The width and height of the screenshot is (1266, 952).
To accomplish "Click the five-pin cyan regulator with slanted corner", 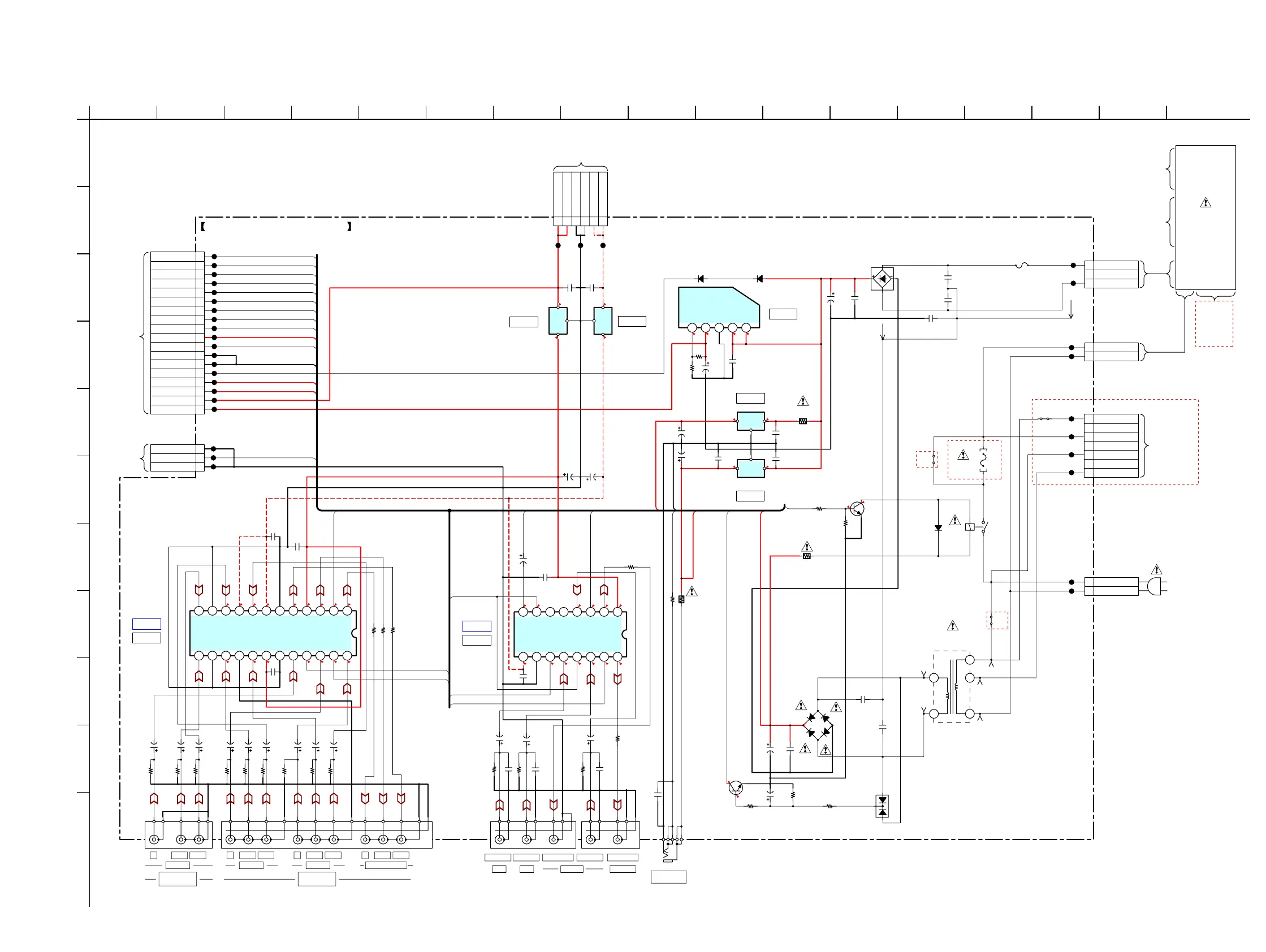I will coord(715,306).
